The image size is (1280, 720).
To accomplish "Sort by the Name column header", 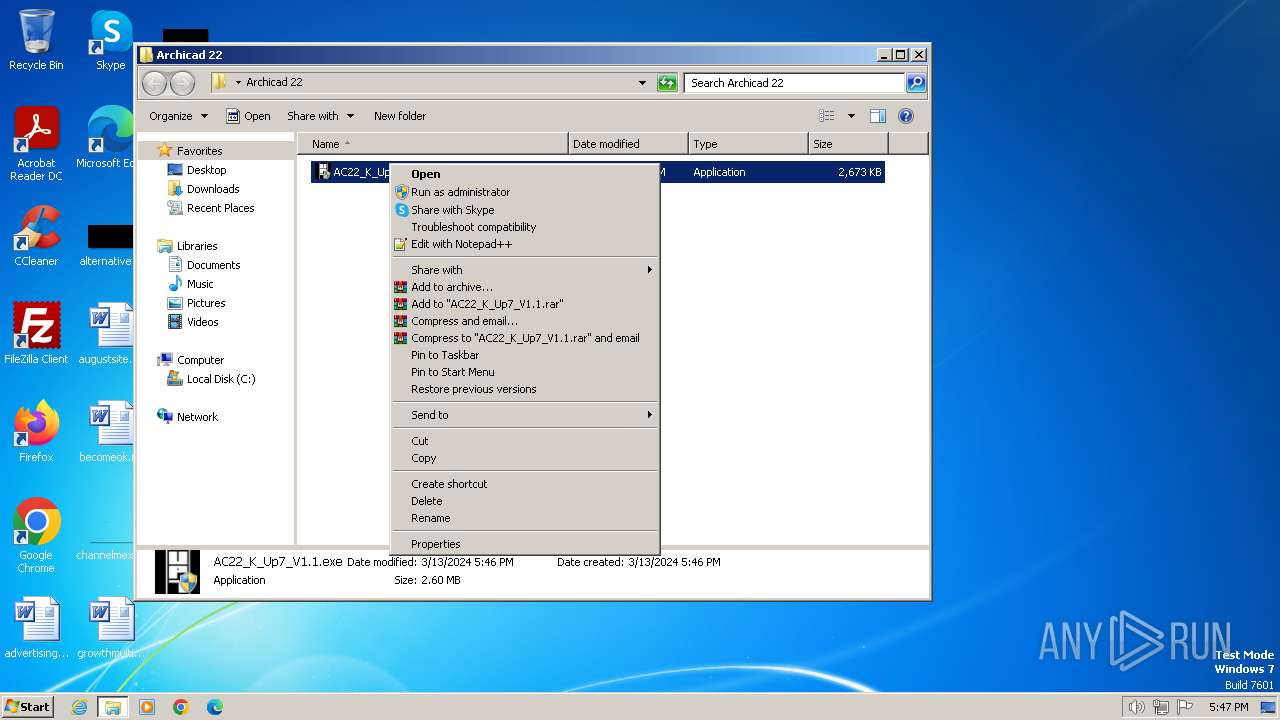I will click(x=433, y=144).
